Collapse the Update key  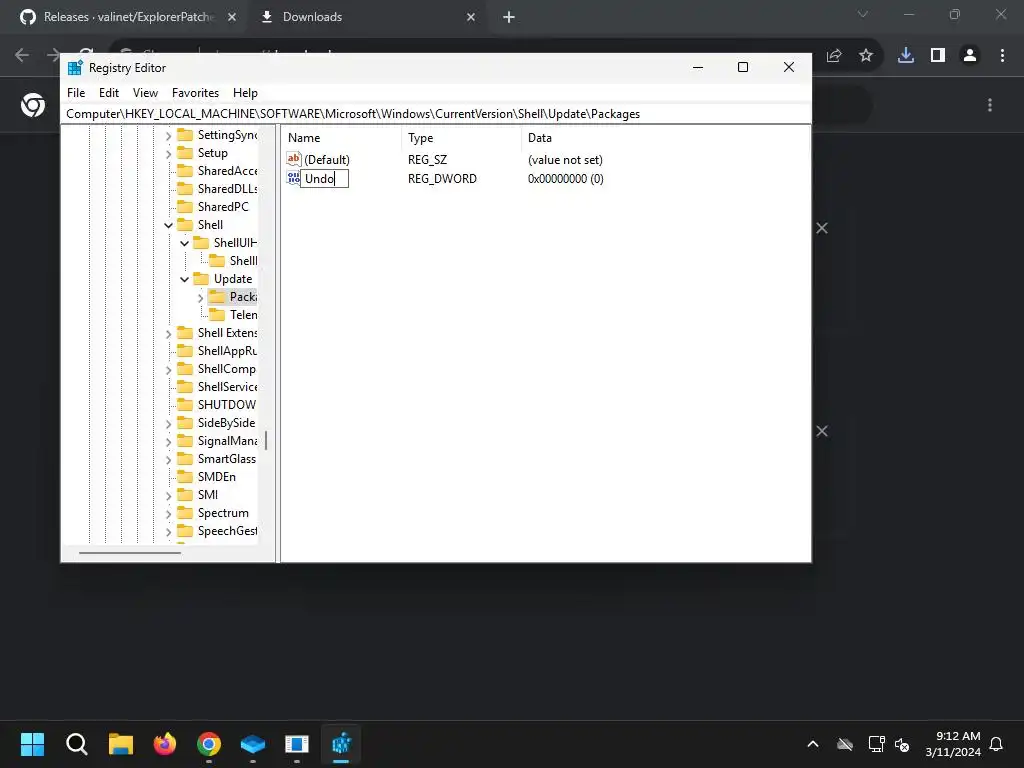[x=184, y=279]
